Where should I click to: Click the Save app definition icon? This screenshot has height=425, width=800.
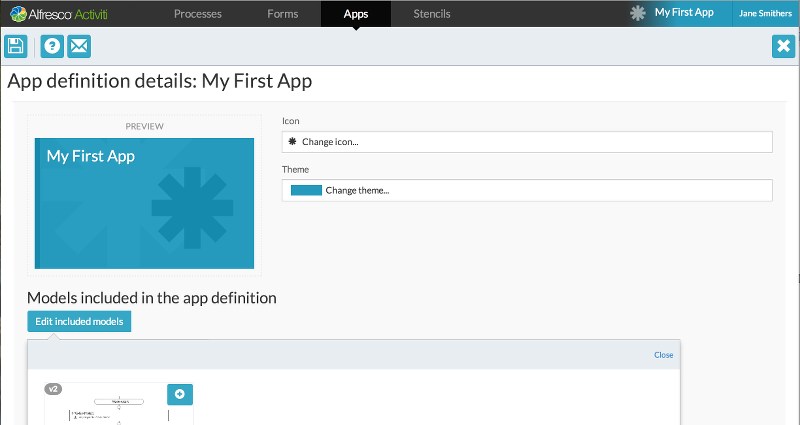pos(16,47)
